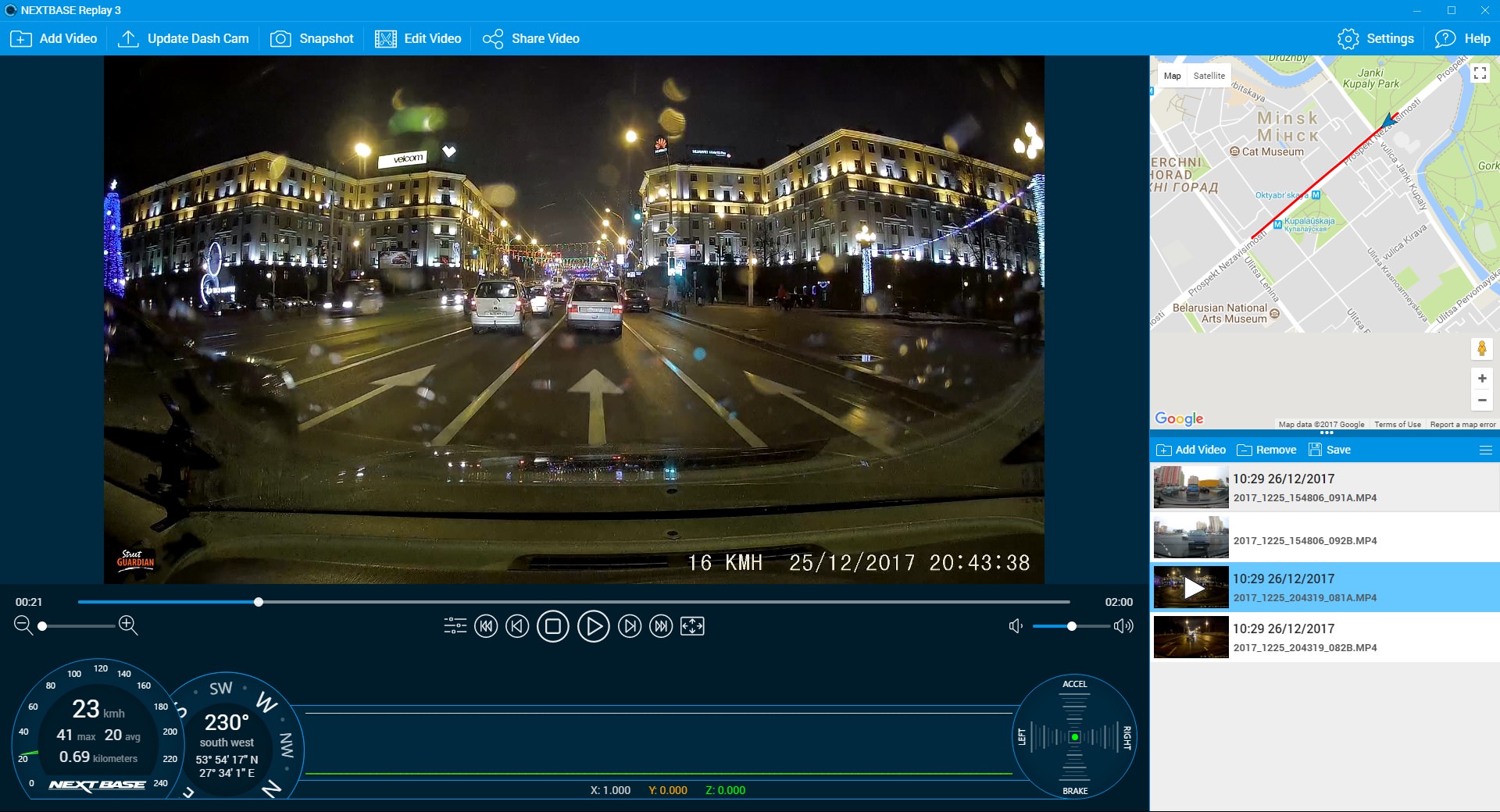Skip to the next video file

click(x=661, y=626)
